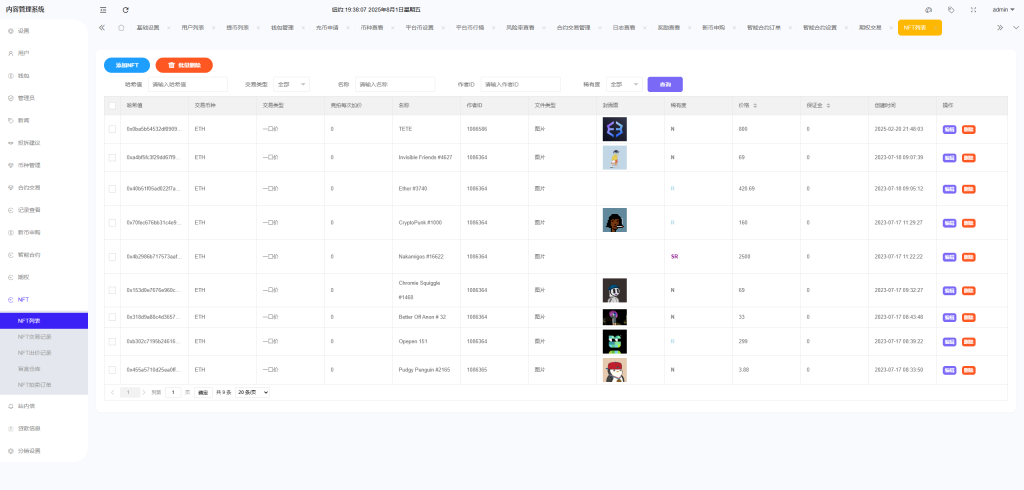Click the 名称 search input field
Image resolution: width=1024 pixels, height=490 pixels.
[x=395, y=85]
